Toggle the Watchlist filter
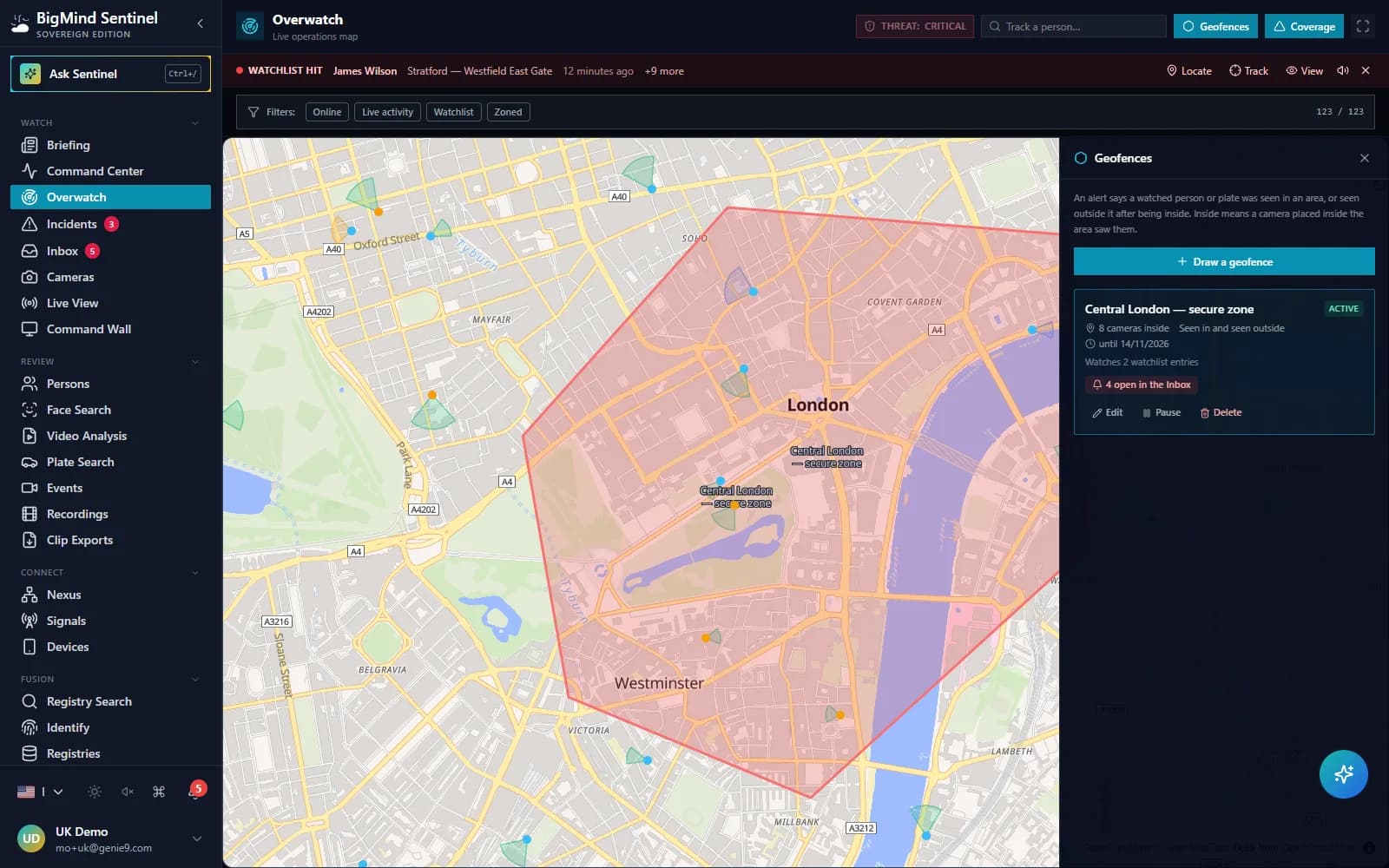The image size is (1389, 868). tap(453, 112)
